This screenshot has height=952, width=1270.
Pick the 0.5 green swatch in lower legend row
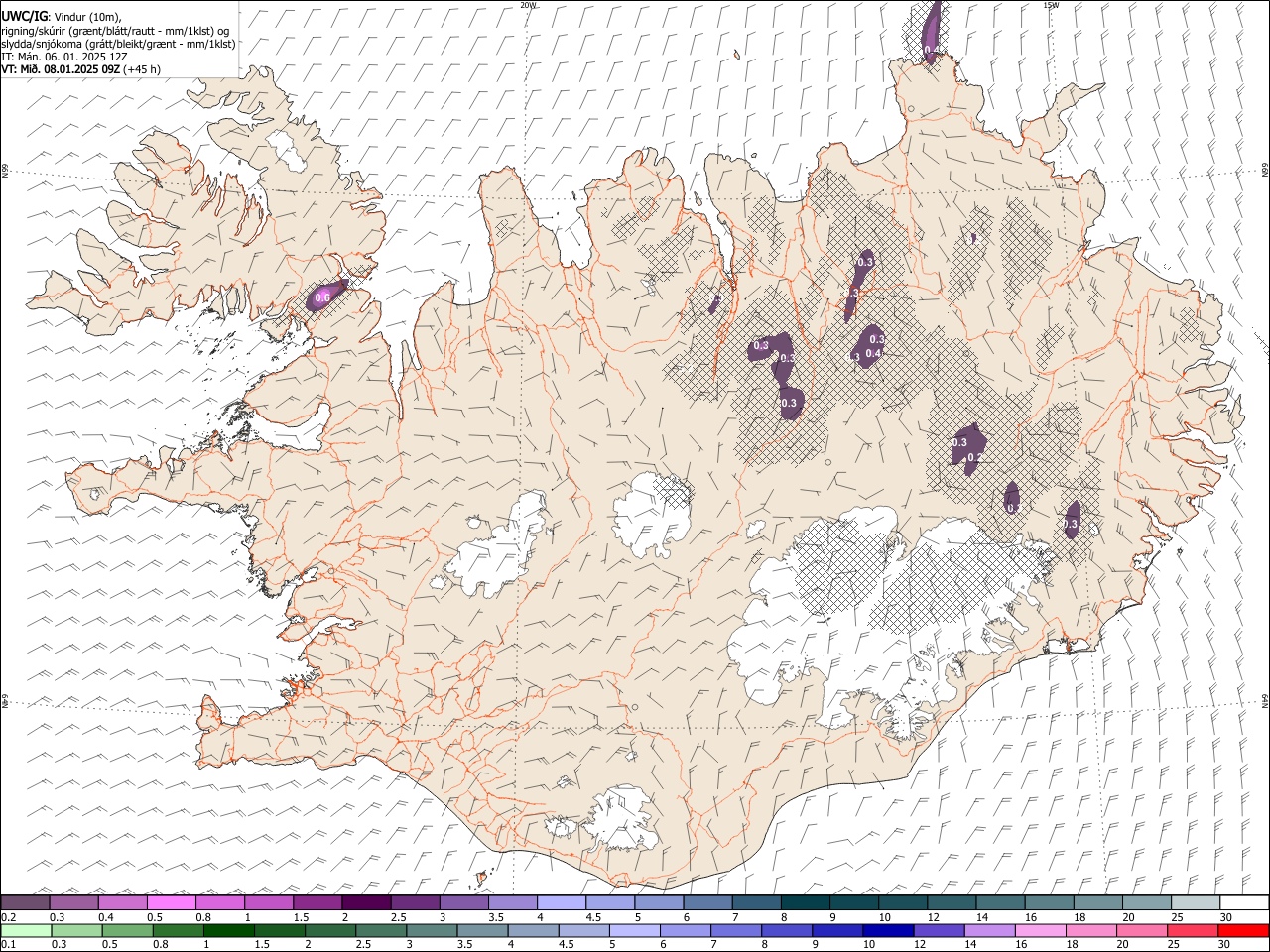point(127,930)
